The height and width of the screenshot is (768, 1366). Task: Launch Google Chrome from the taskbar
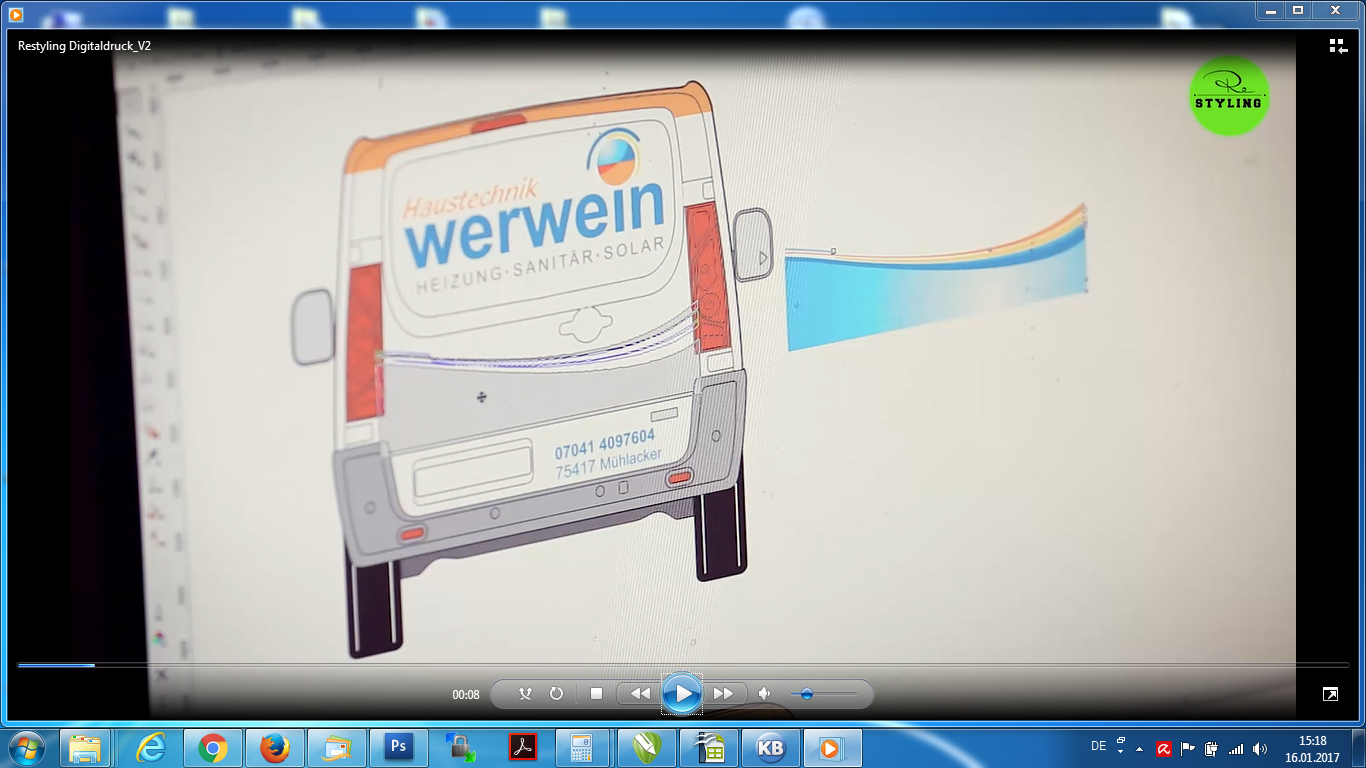tap(212, 748)
